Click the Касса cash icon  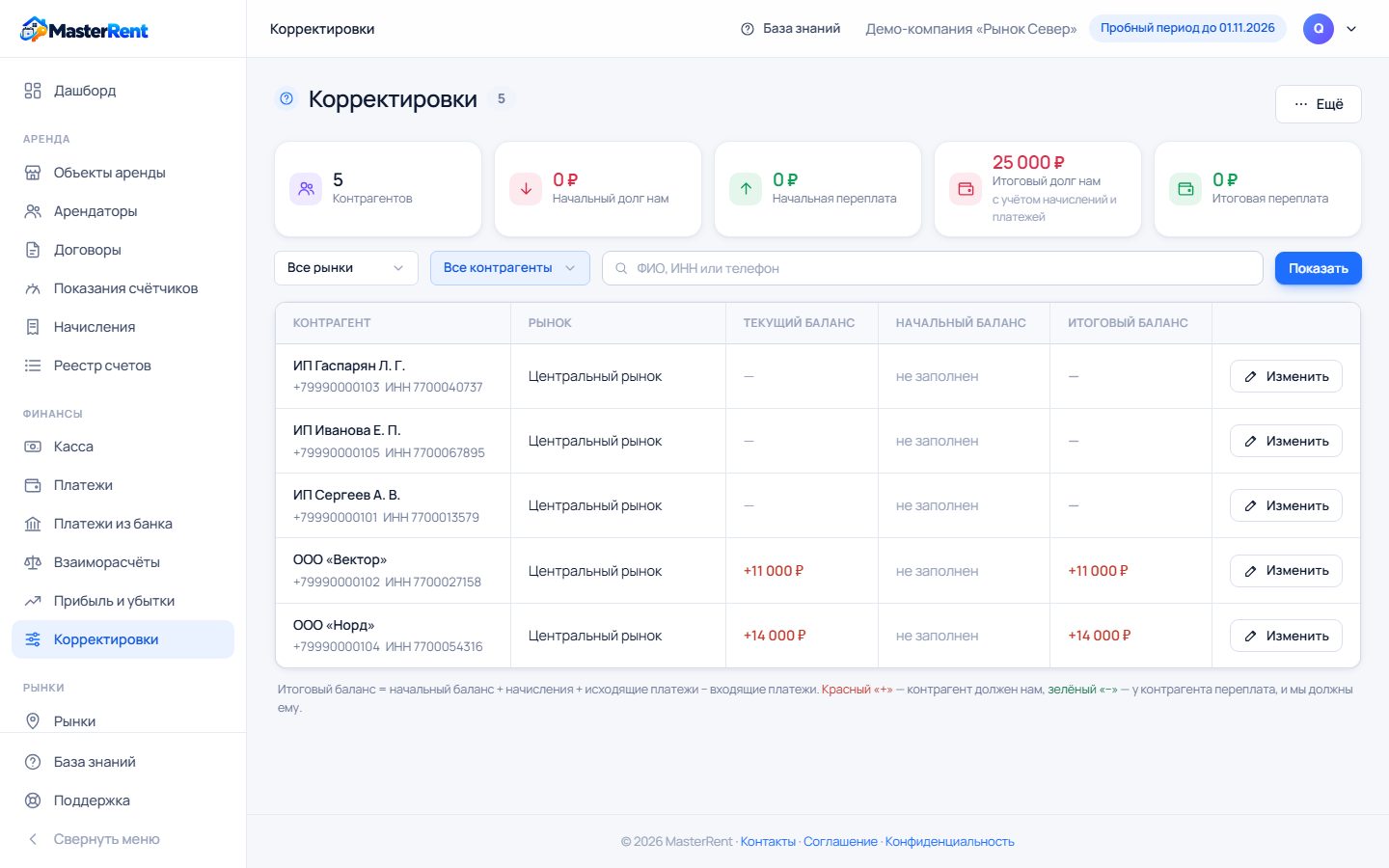[33, 447]
